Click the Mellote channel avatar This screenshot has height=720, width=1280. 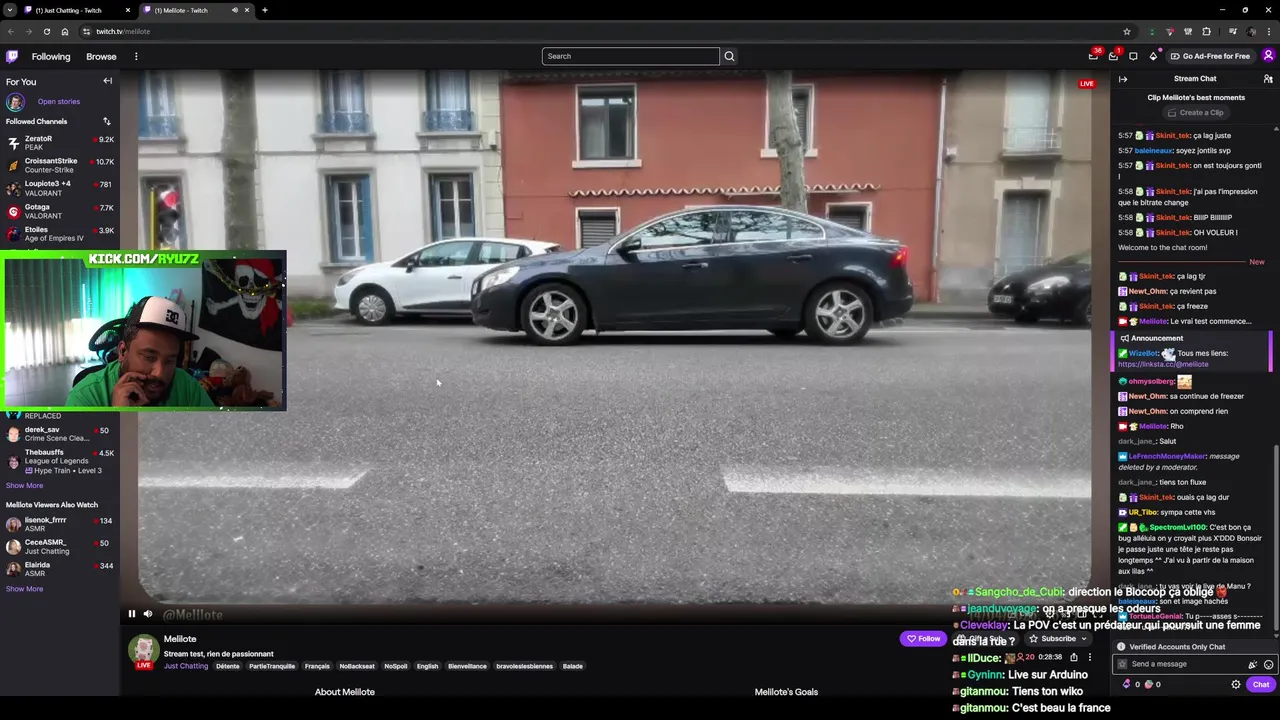pos(144,649)
